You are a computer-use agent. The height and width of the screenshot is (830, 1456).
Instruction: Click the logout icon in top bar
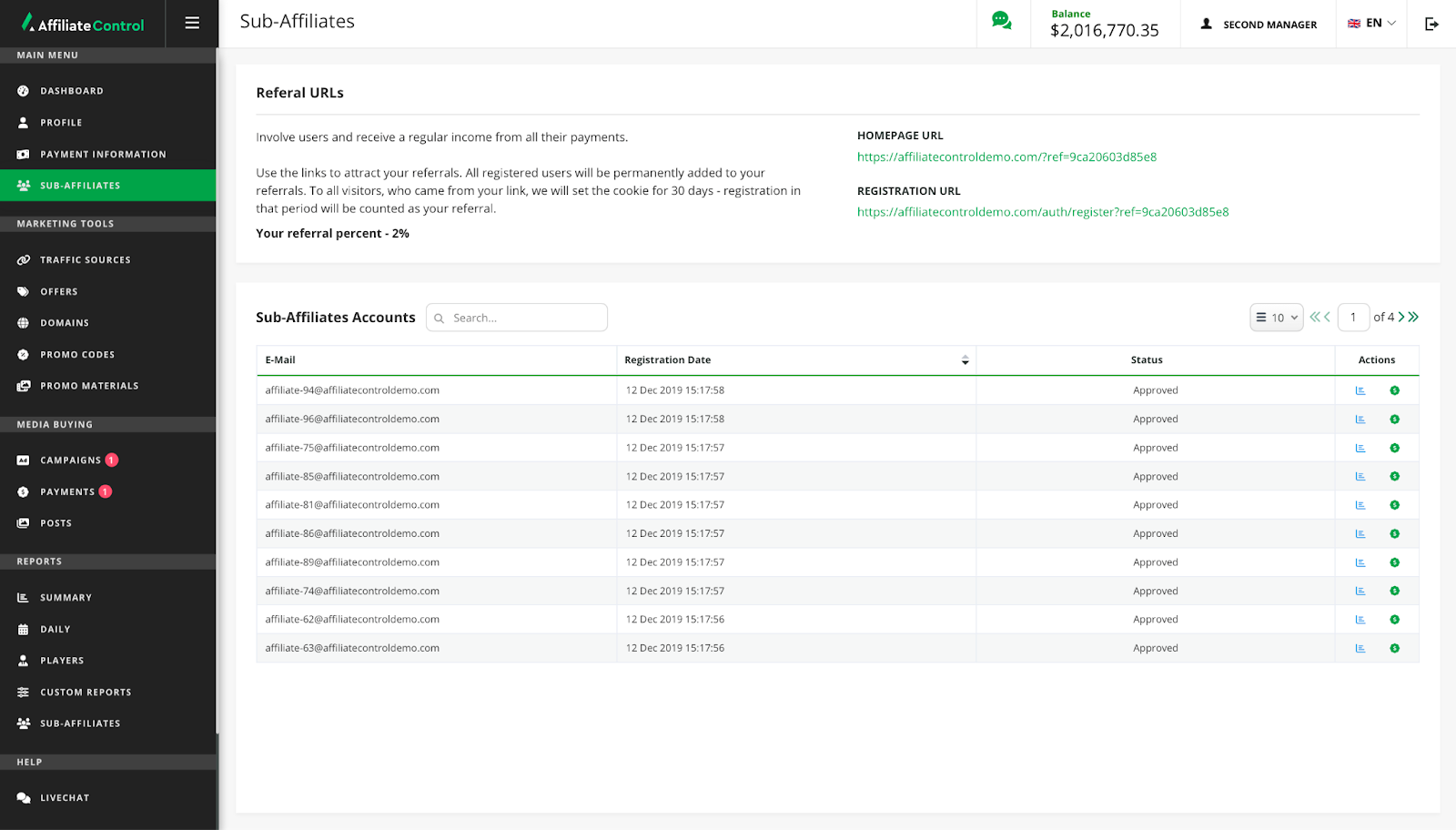tap(1431, 24)
